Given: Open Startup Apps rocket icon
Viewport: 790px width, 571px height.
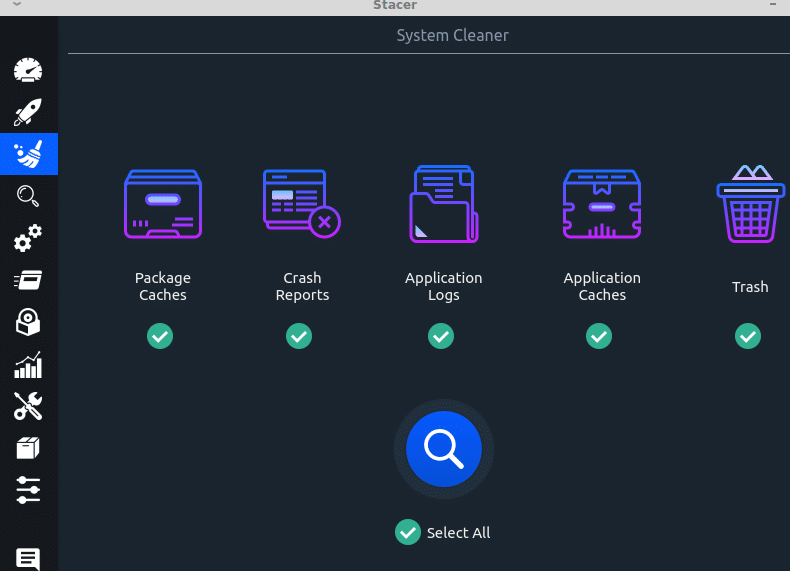Looking at the screenshot, I should point(28,112).
